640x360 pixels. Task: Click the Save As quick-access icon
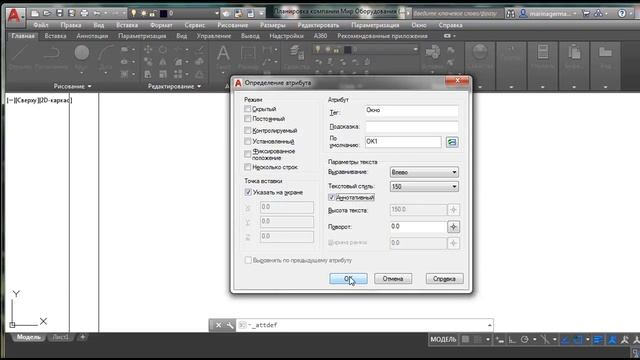tap(72, 13)
